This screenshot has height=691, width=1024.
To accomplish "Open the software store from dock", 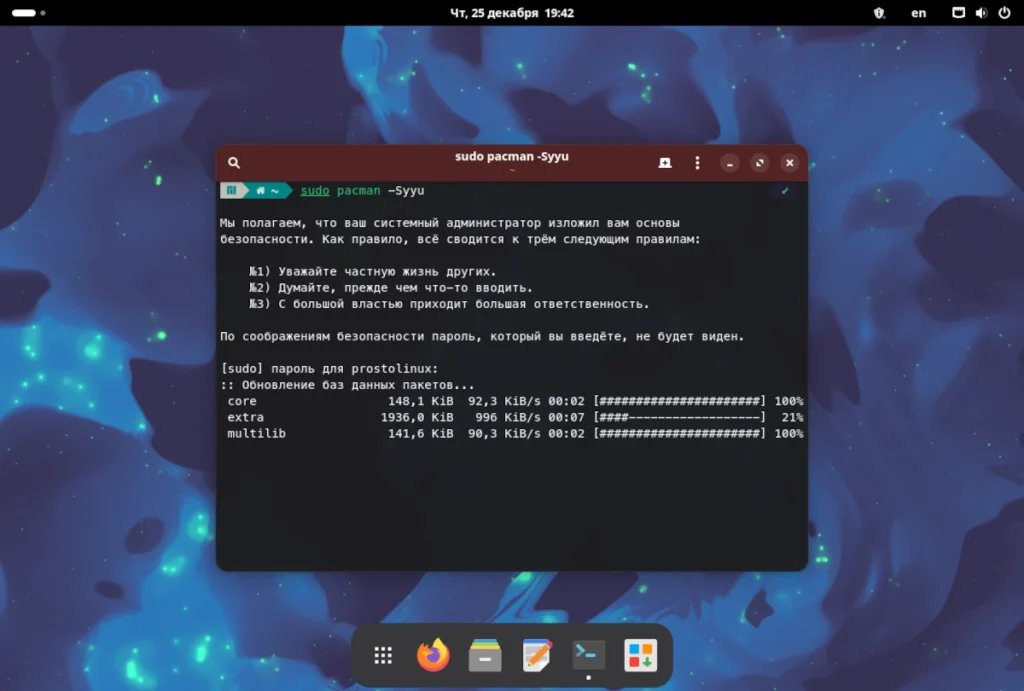I will tap(640, 655).
